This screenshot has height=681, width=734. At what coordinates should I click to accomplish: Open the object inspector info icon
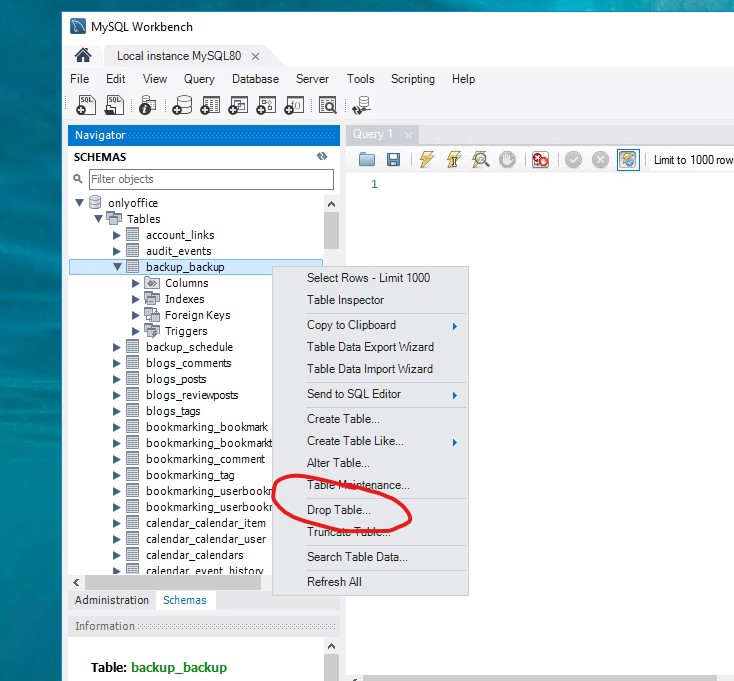pos(147,105)
